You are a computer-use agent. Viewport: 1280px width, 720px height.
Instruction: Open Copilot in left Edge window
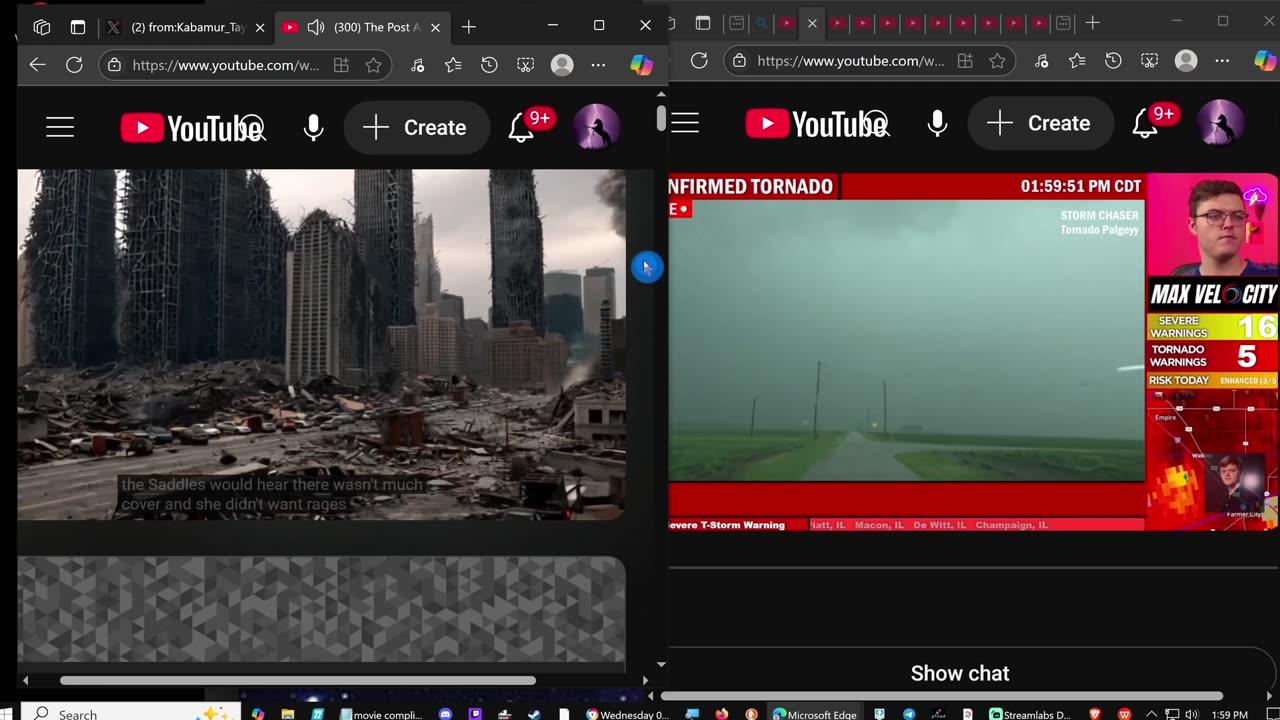[641, 65]
